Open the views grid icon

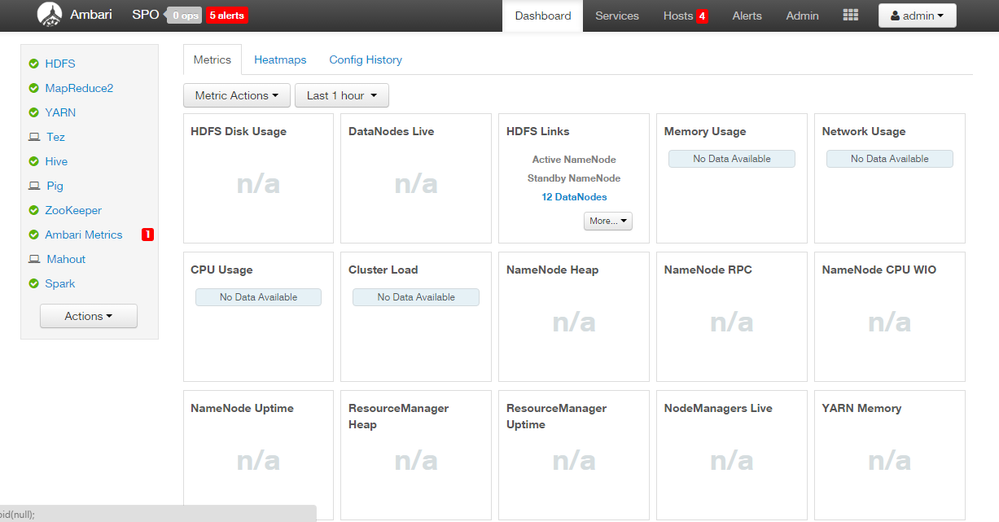(851, 15)
